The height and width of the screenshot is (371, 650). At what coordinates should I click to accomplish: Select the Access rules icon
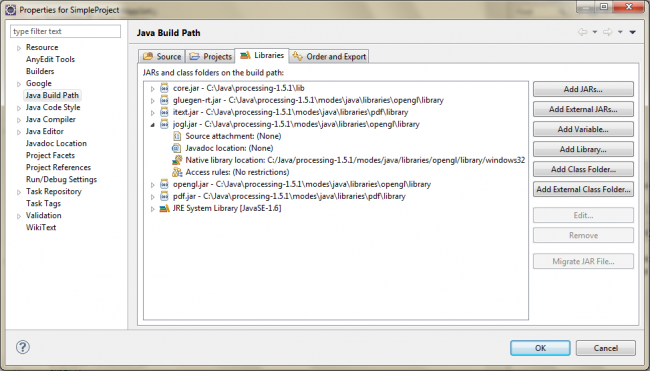point(177,172)
